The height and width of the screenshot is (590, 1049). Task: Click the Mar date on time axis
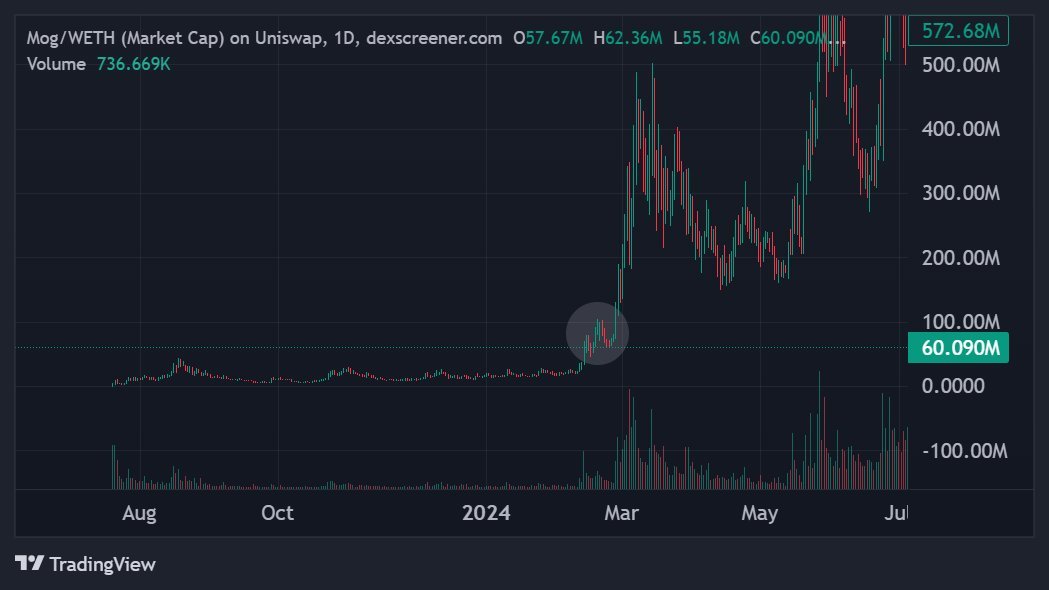[622, 513]
